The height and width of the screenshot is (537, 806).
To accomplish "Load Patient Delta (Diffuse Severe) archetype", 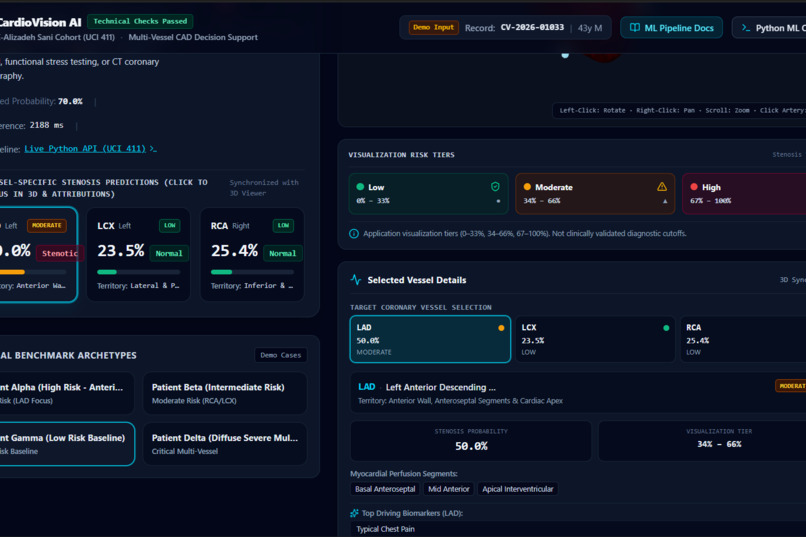I will (225, 444).
